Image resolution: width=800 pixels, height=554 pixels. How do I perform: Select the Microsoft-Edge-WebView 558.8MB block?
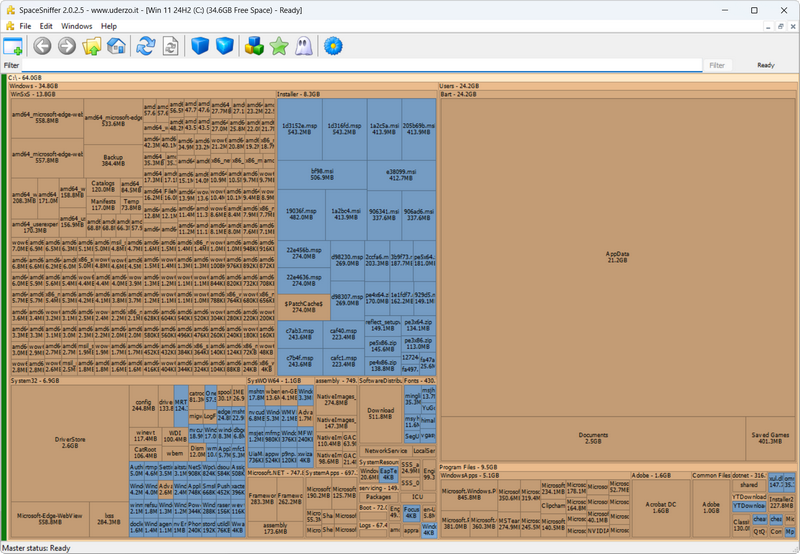[49, 519]
